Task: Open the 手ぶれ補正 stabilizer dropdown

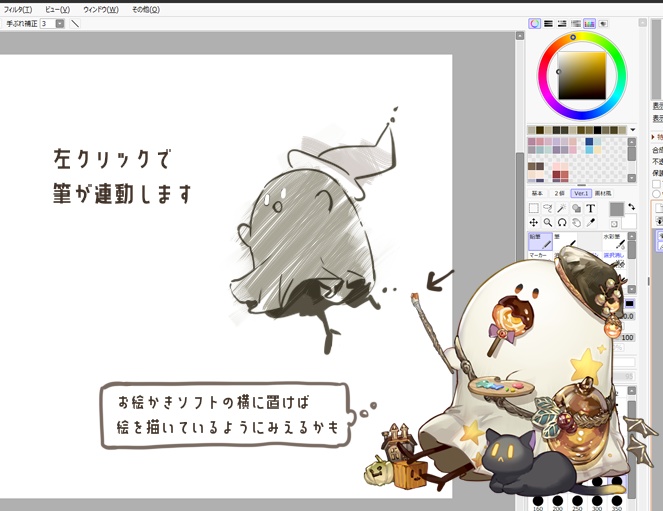Action: click(60, 24)
